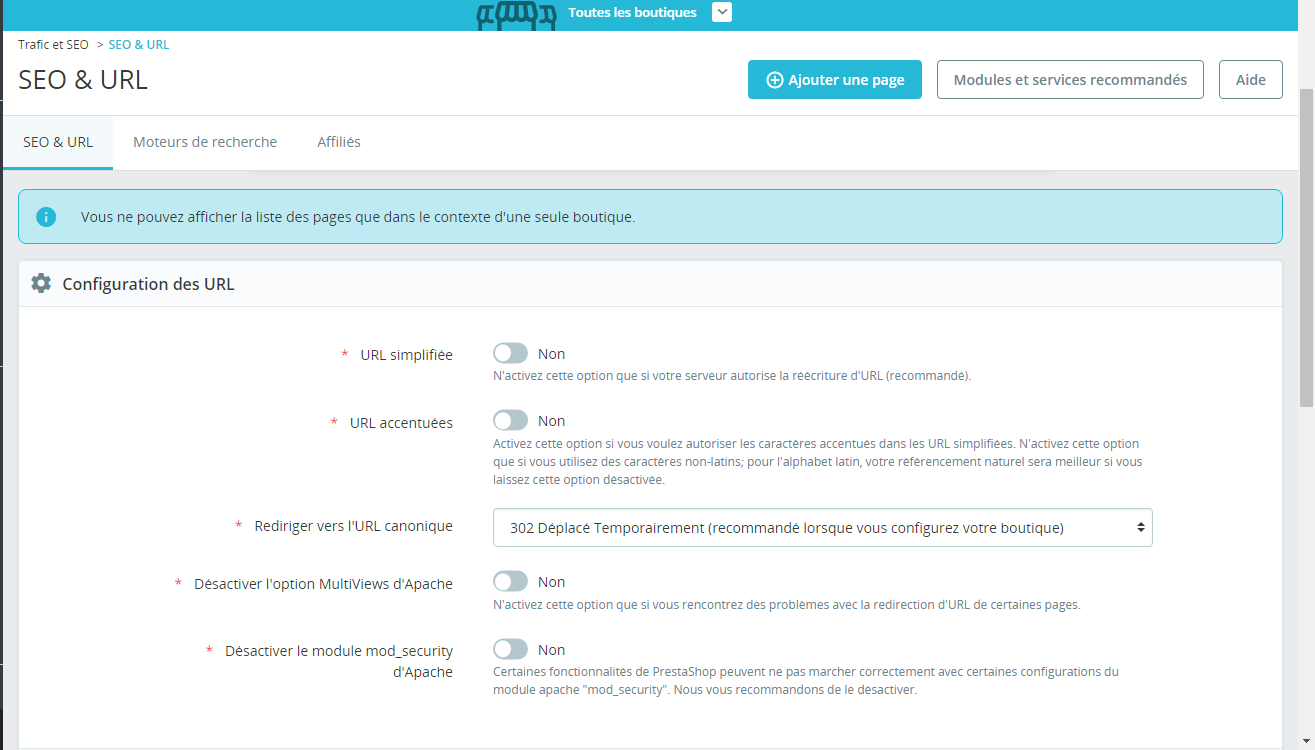Enable the URL accentuées switch

coord(510,421)
